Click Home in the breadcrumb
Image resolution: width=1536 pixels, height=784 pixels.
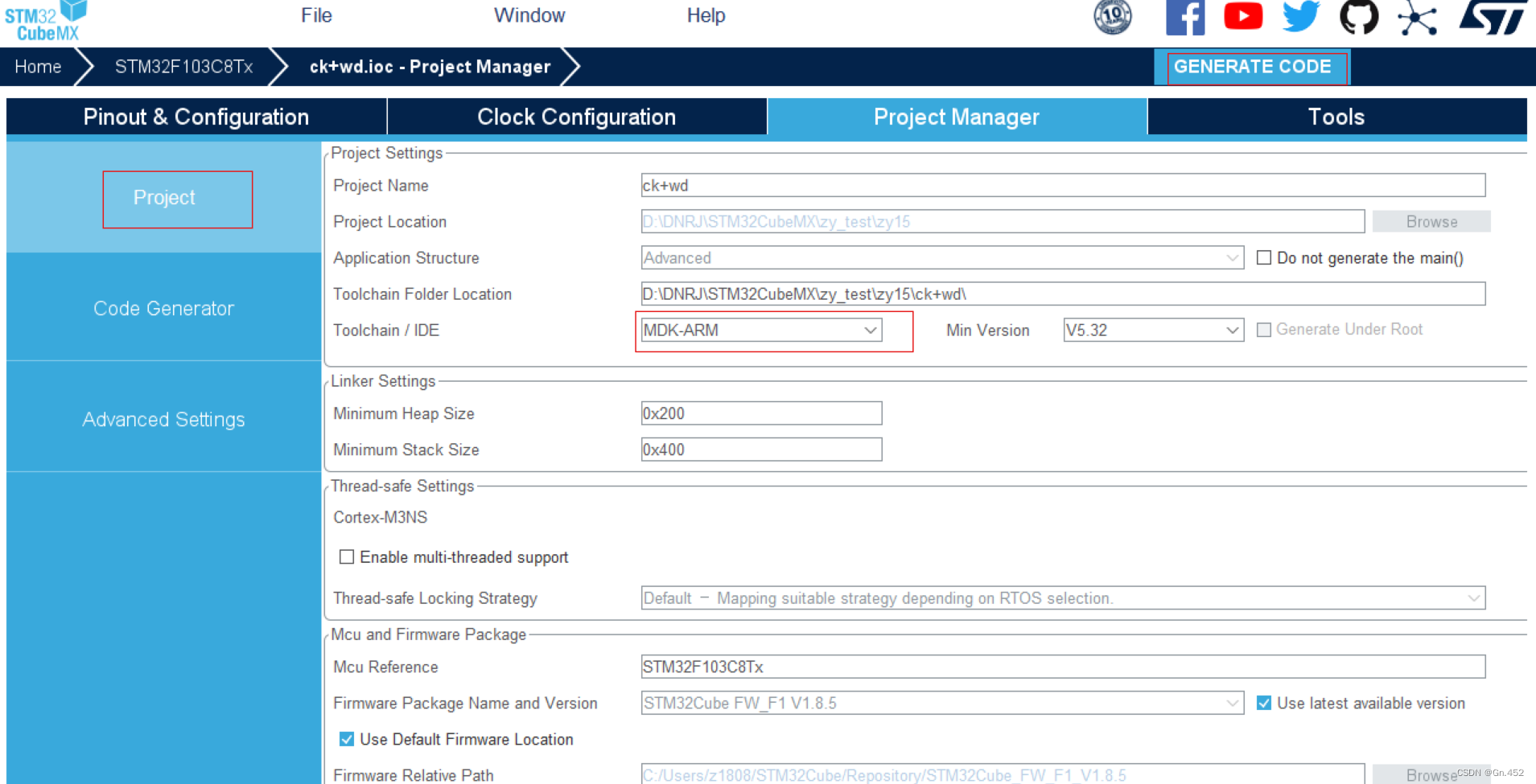[x=38, y=67]
